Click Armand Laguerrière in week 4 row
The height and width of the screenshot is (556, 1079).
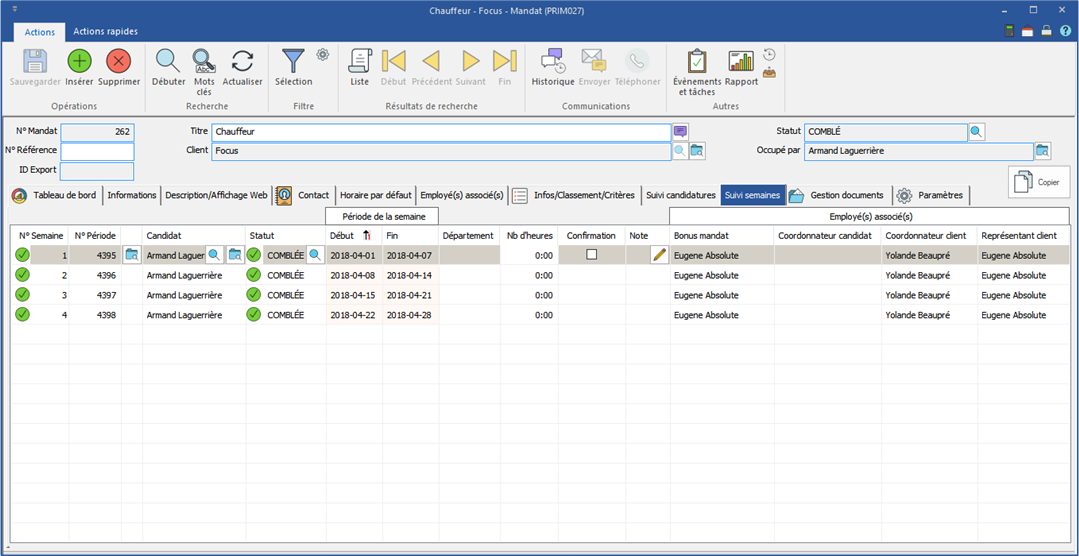click(x=184, y=315)
